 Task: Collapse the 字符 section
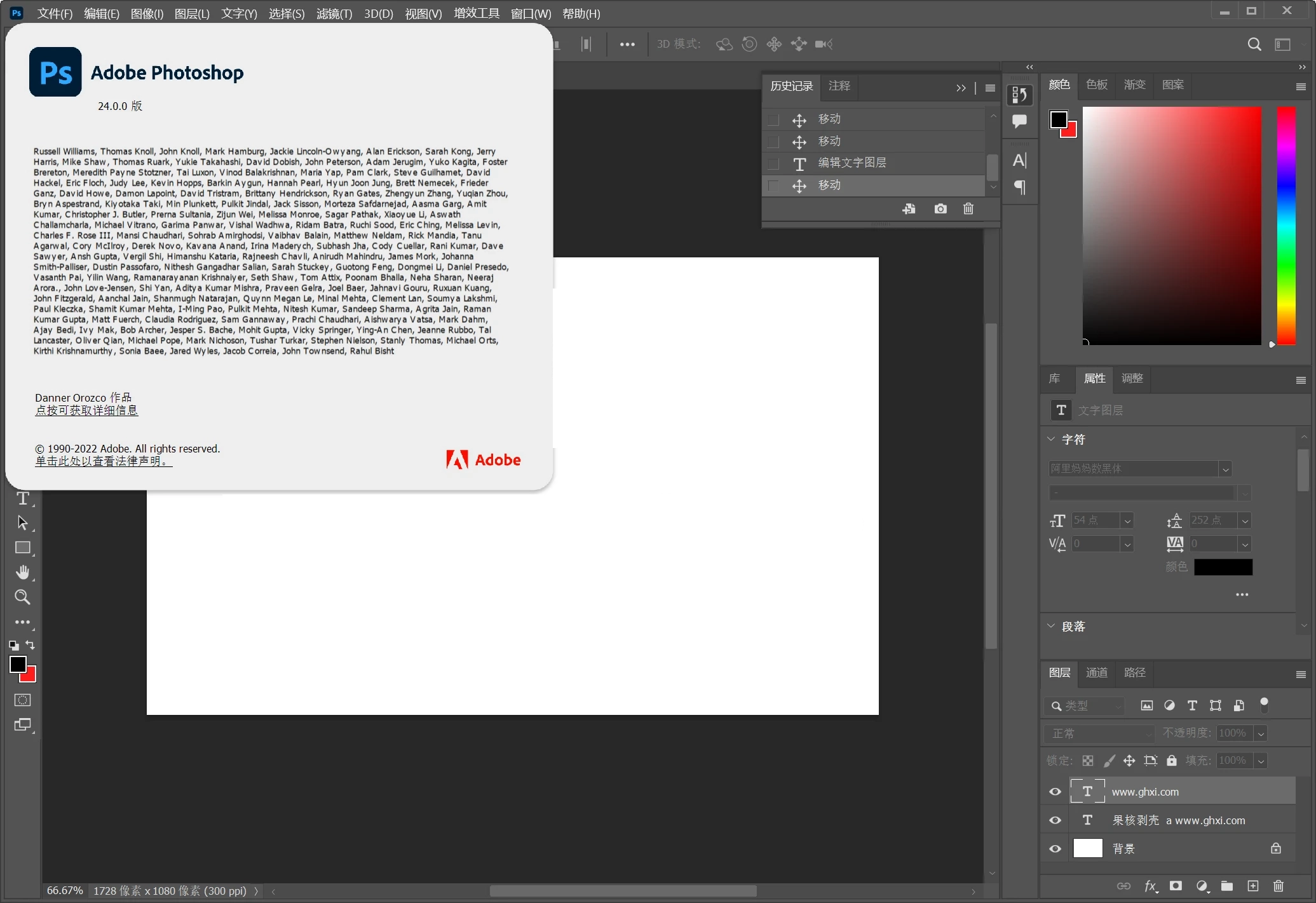[1051, 439]
